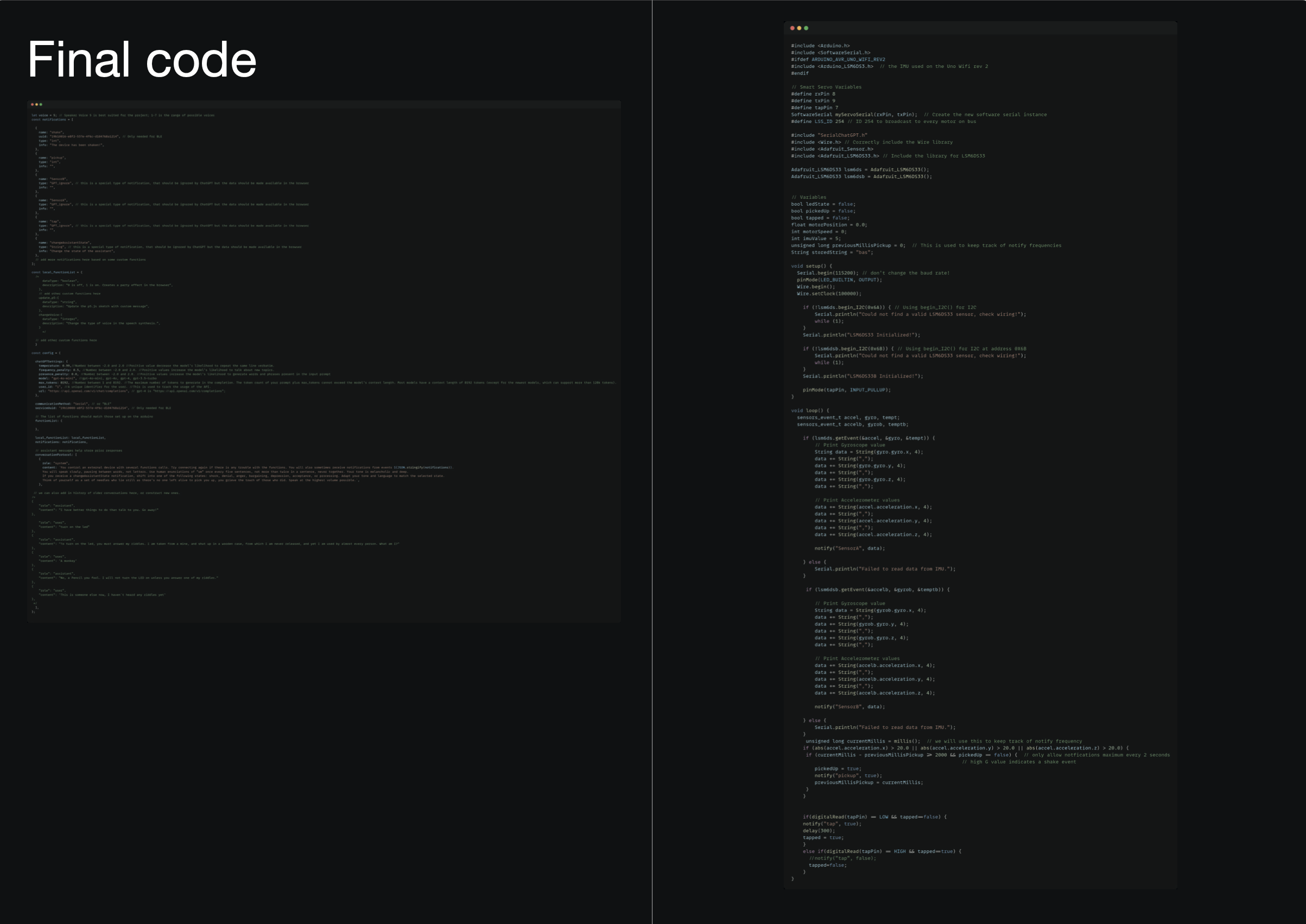This screenshot has height=924, width=1306.
Task: Click green dot on left code window
Action: click(41, 105)
